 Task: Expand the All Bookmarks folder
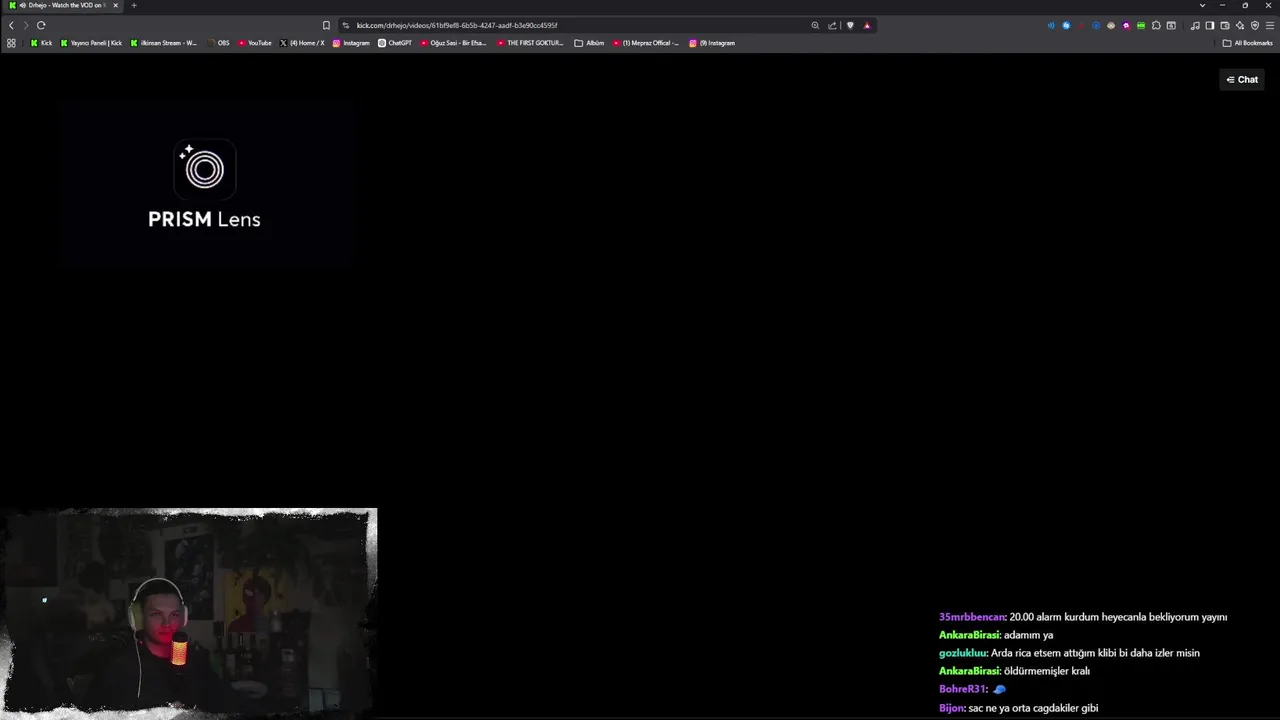pyautogui.click(x=1248, y=43)
